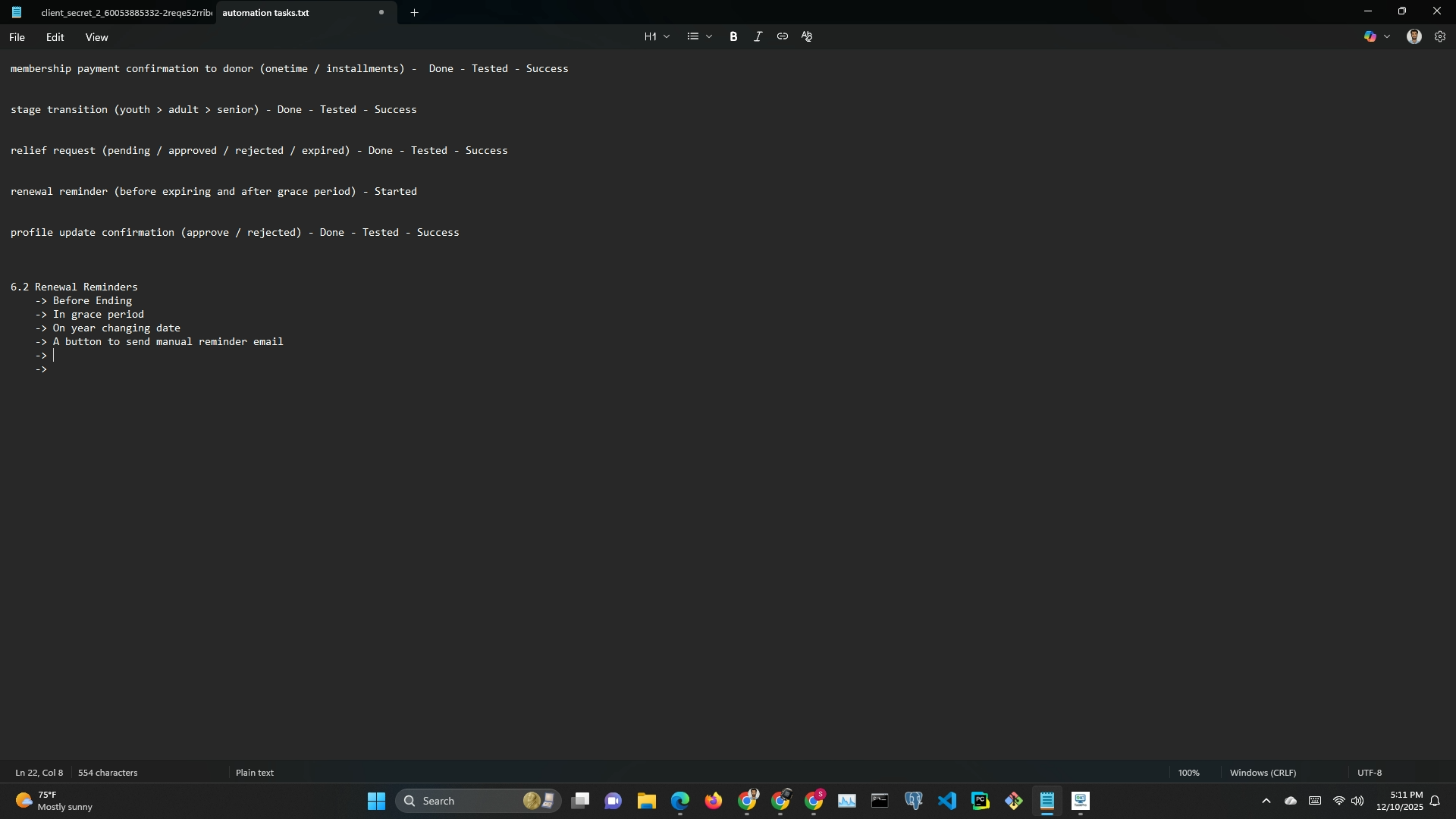
Task: Insert a link with the toolbar icon
Action: (782, 36)
